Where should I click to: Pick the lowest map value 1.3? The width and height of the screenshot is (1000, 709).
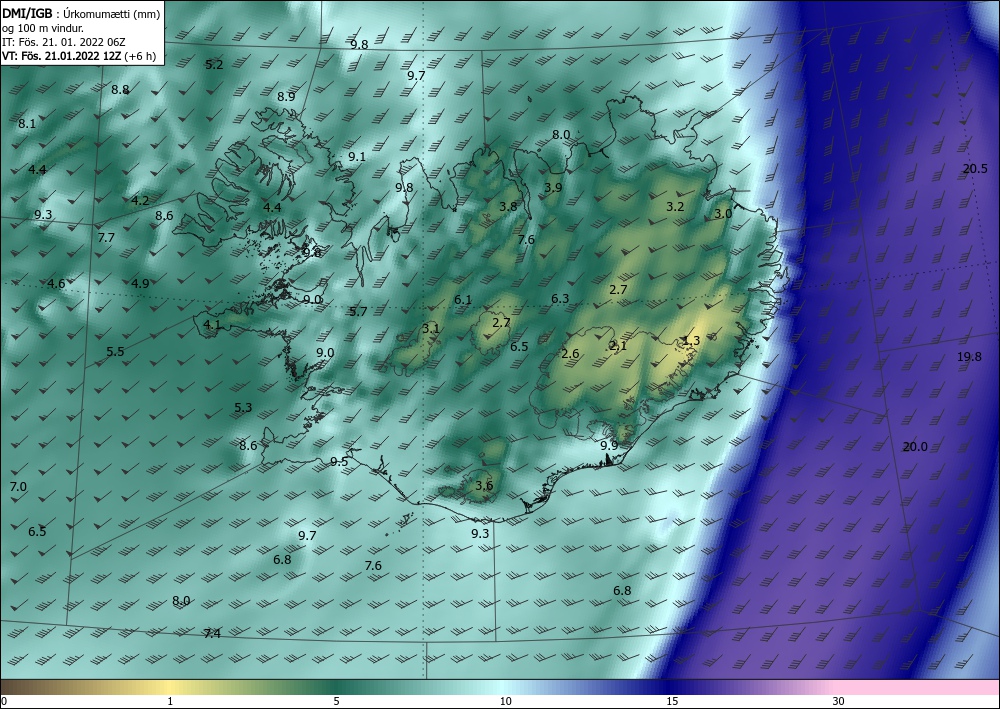coord(691,340)
